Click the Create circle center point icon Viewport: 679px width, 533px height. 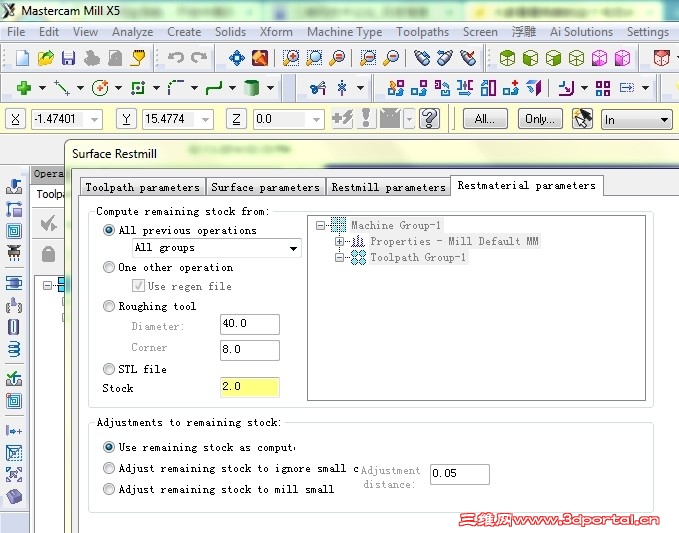(x=100, y=88)
